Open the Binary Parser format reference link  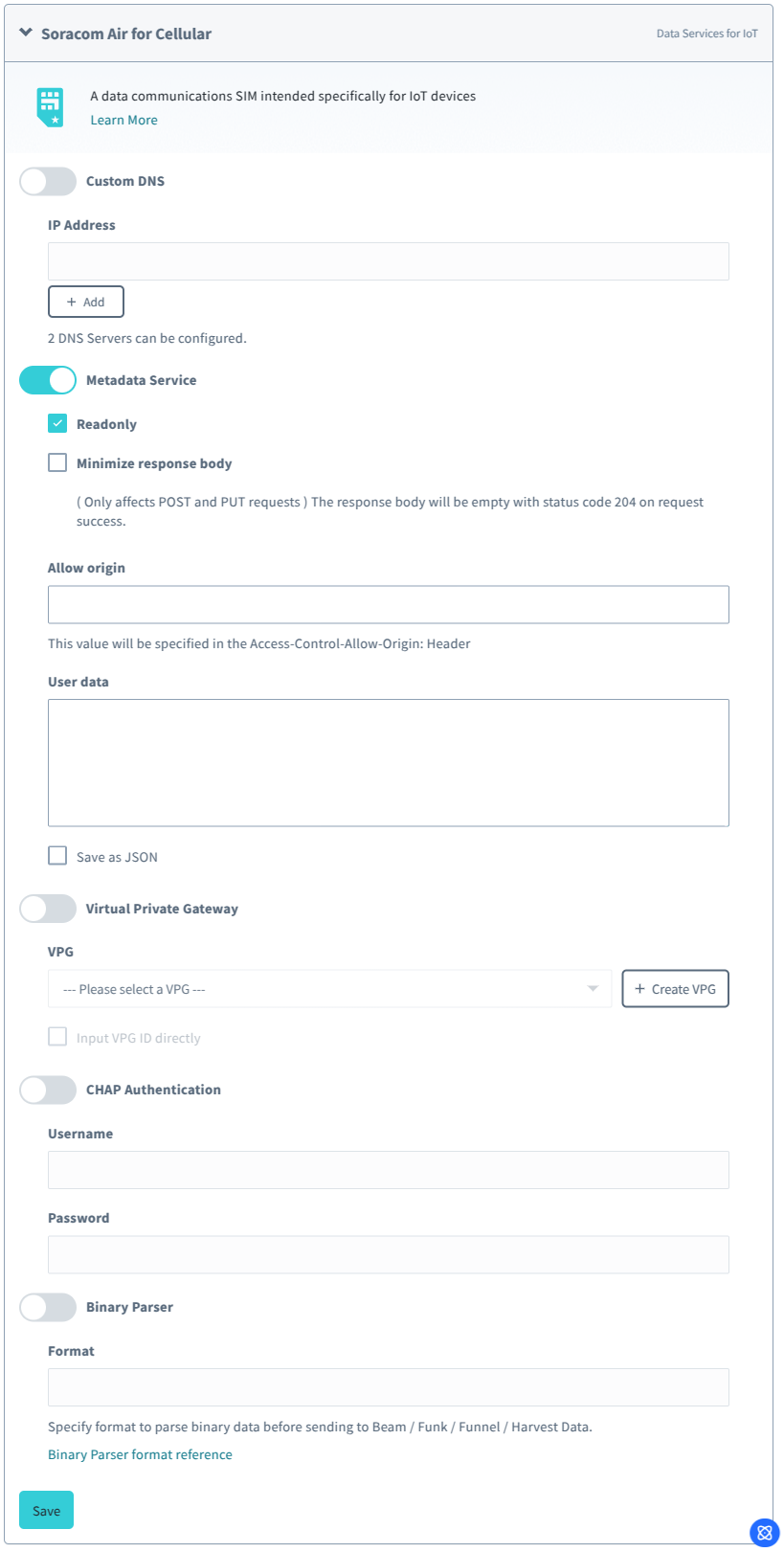[x=141, y=1454]
